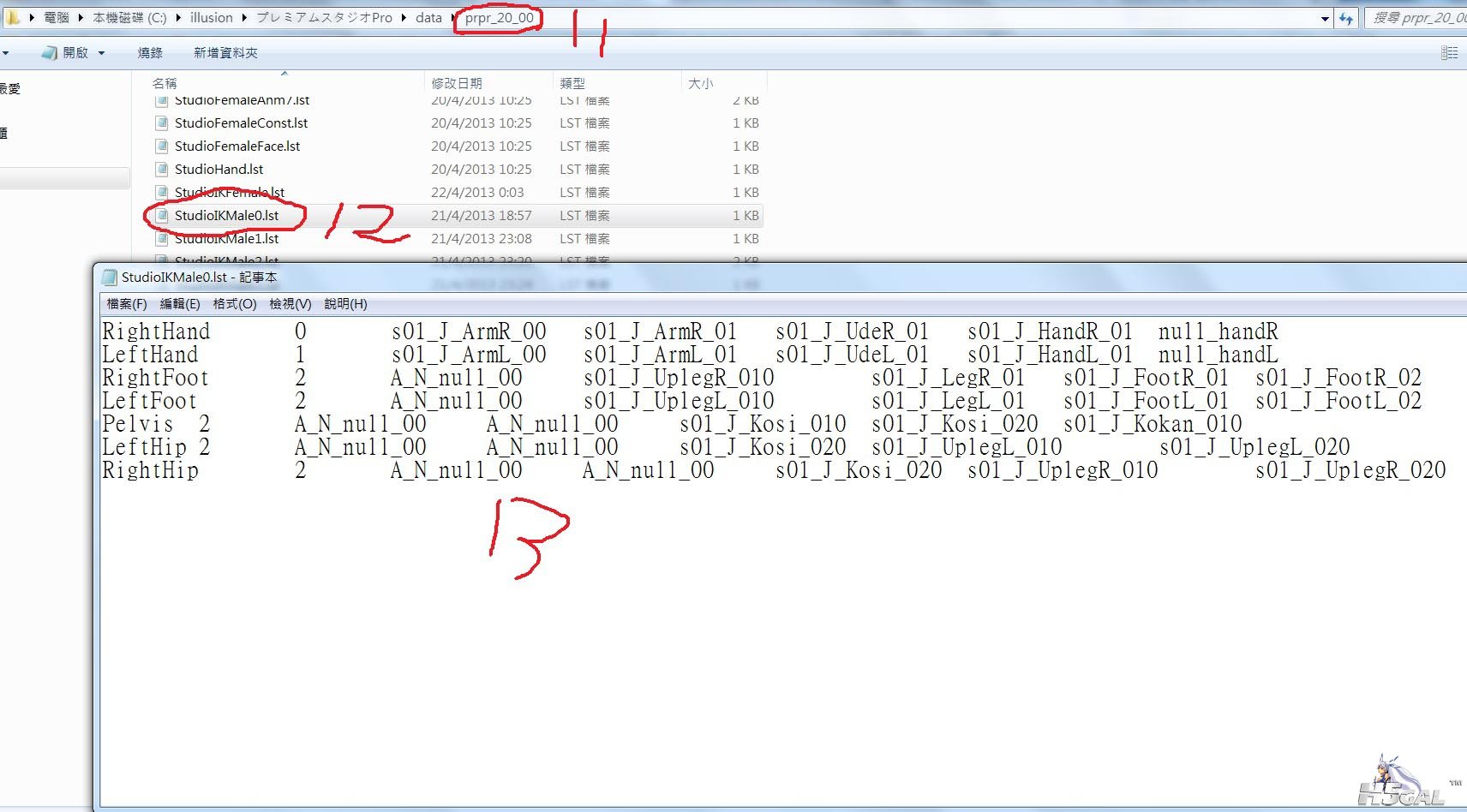Click the view options icon in toolbar
1467x812 pixels.
point(1449,53)
